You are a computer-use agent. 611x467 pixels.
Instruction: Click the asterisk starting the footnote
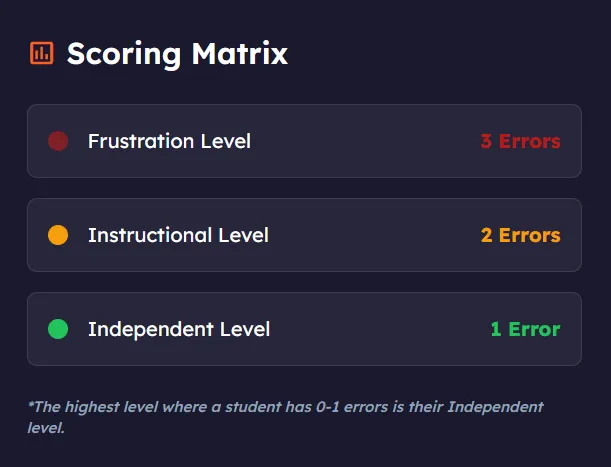pyautogui.click(x=30, y=404)
